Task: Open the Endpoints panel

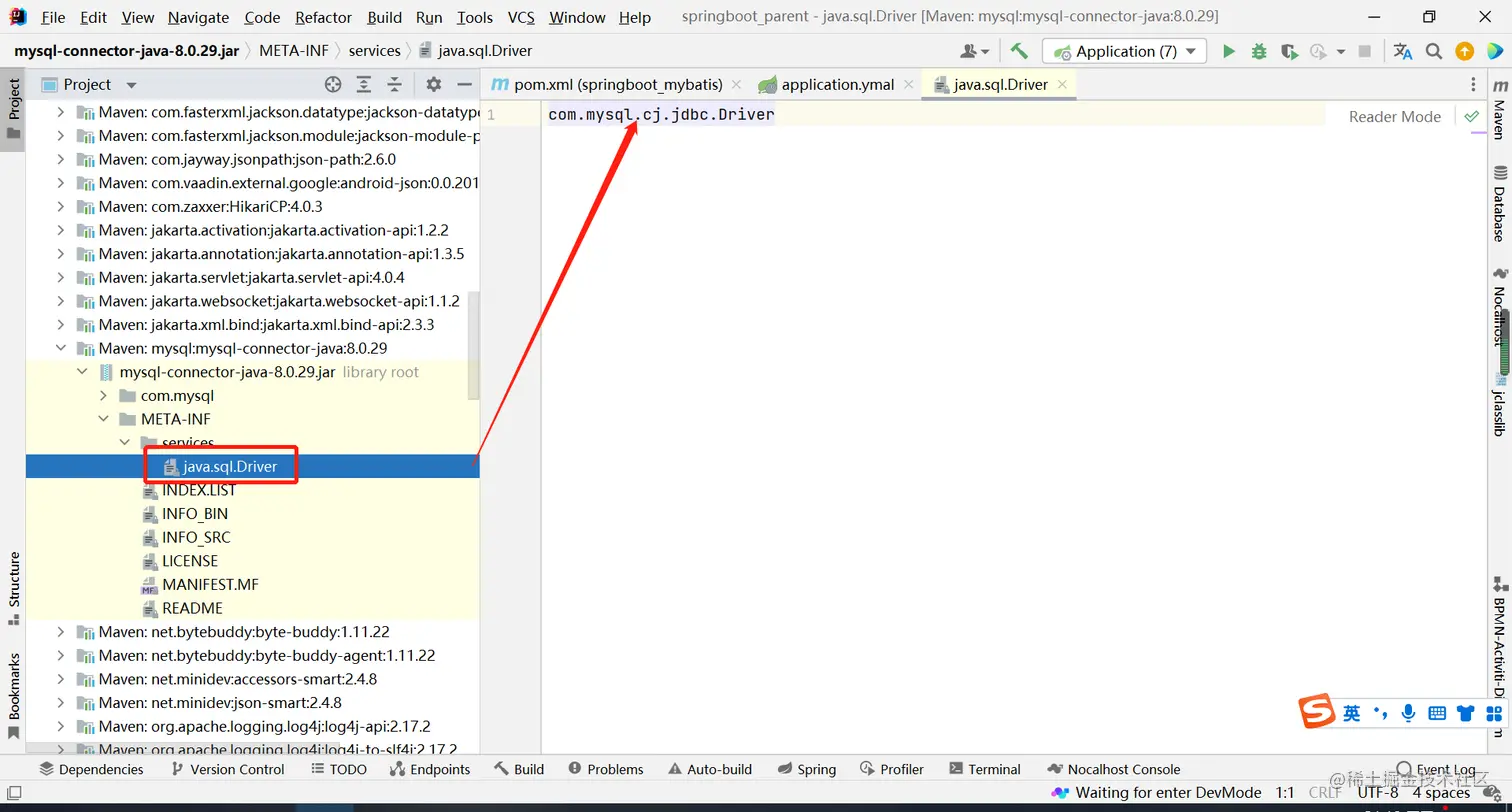Action: [429, 769]
